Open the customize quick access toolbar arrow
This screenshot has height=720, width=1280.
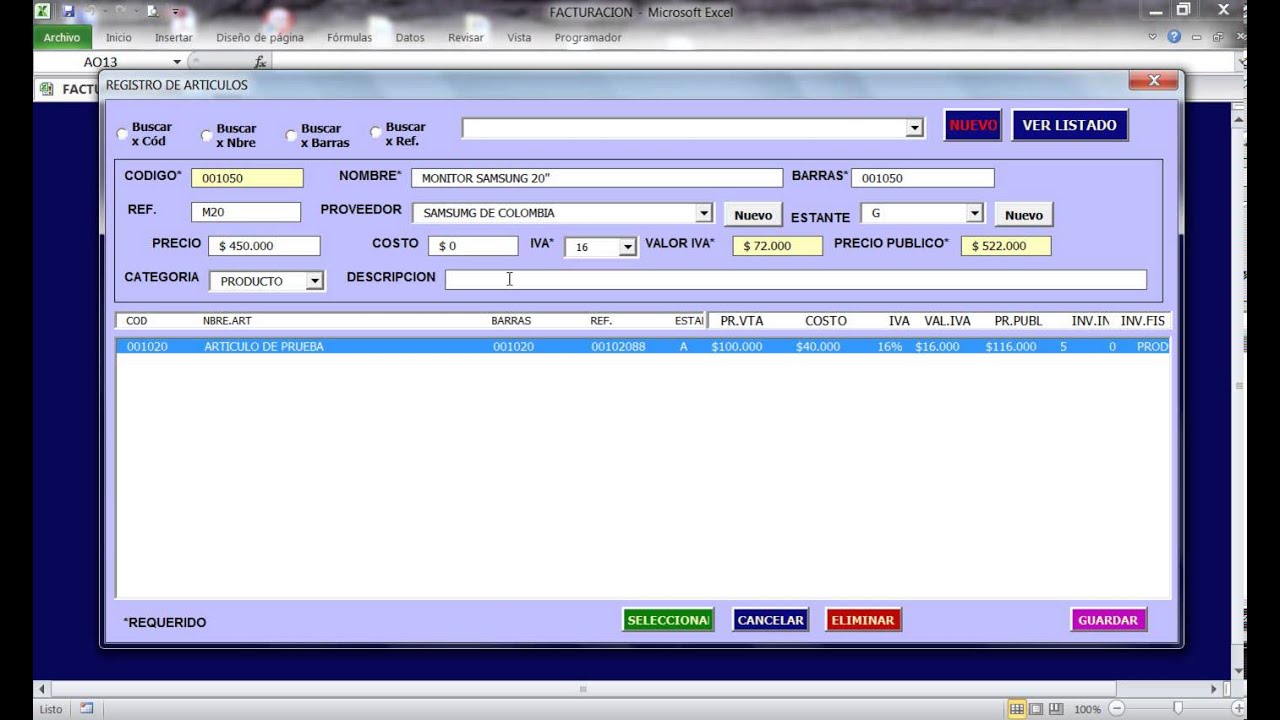(175, 12)
